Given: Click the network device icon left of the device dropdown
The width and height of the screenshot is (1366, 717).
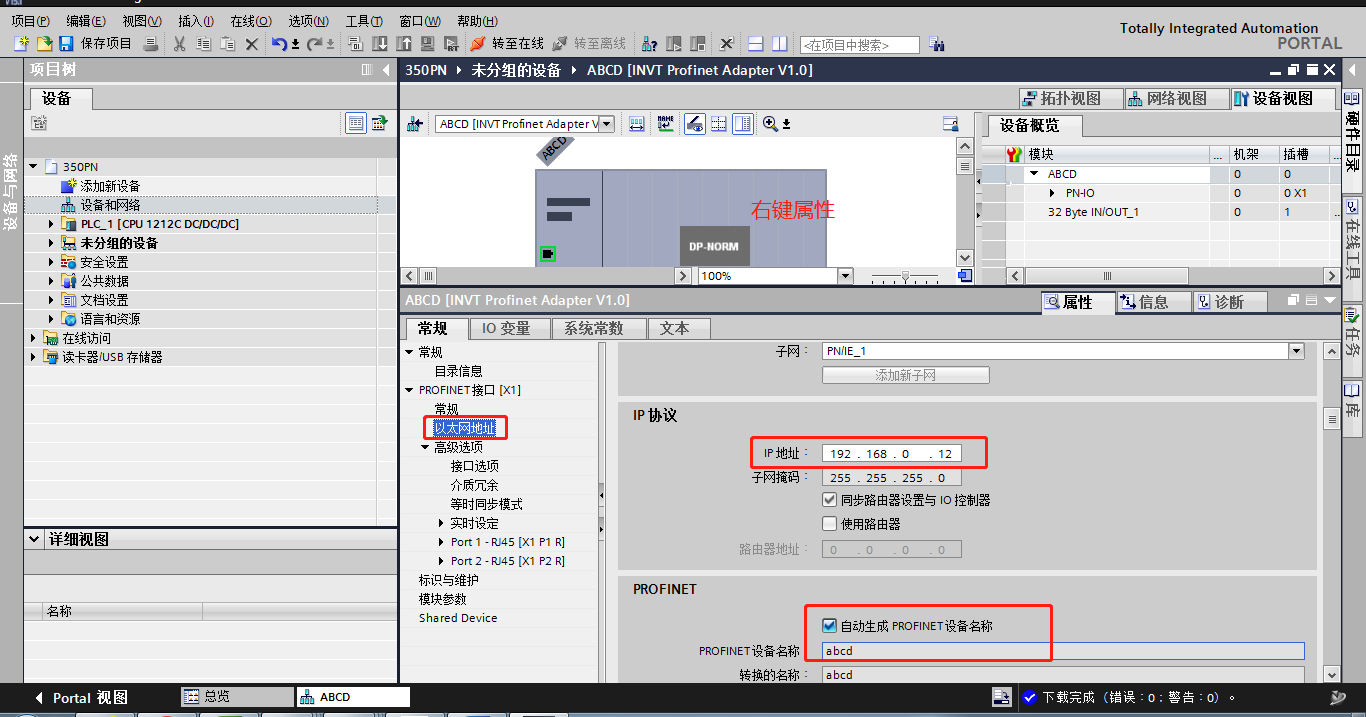Looking at the screenshot, I should point(415,124).
